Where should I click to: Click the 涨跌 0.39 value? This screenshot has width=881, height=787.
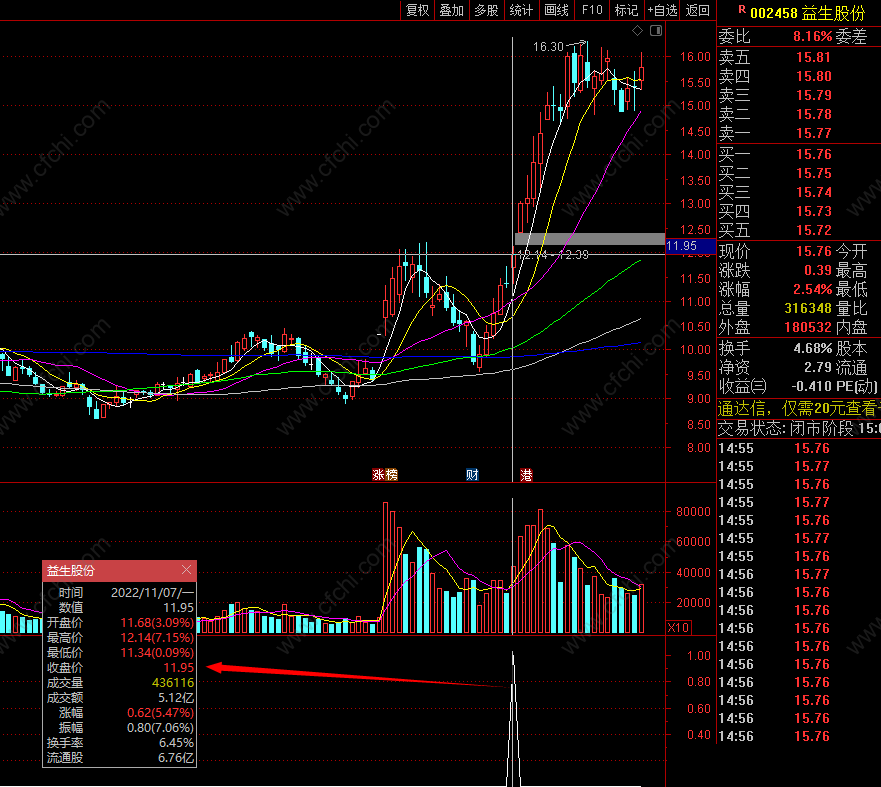coord(818,270)
